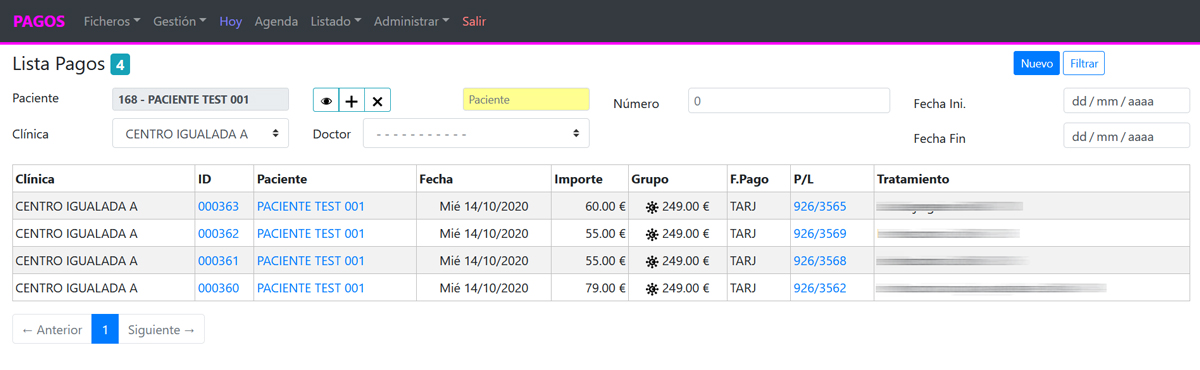The width and height of the screenshot is (1200, 370).
Task: Add patient with the plus icon
Action: pos(352,100)
